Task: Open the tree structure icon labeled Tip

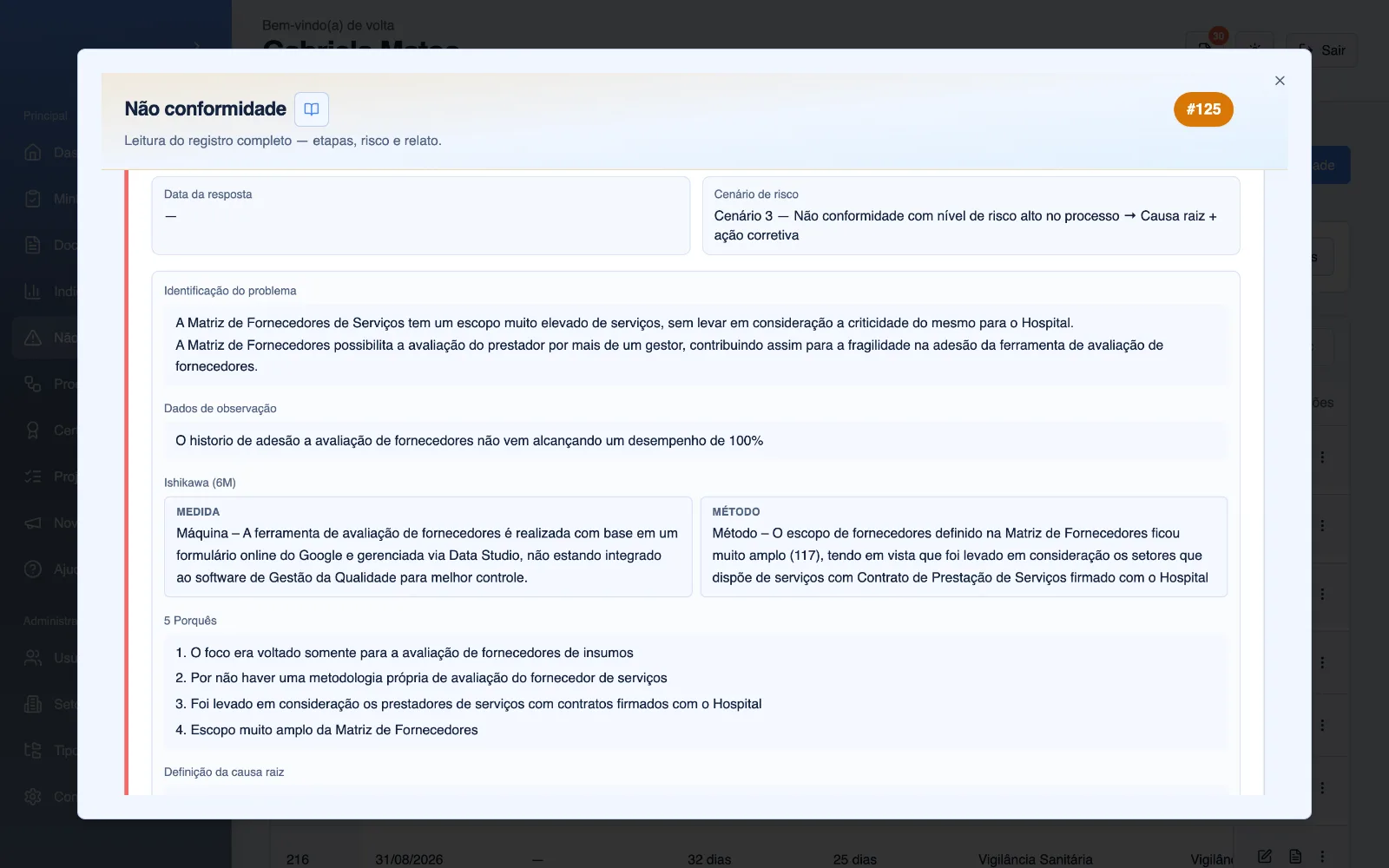Action: [33, 750]
